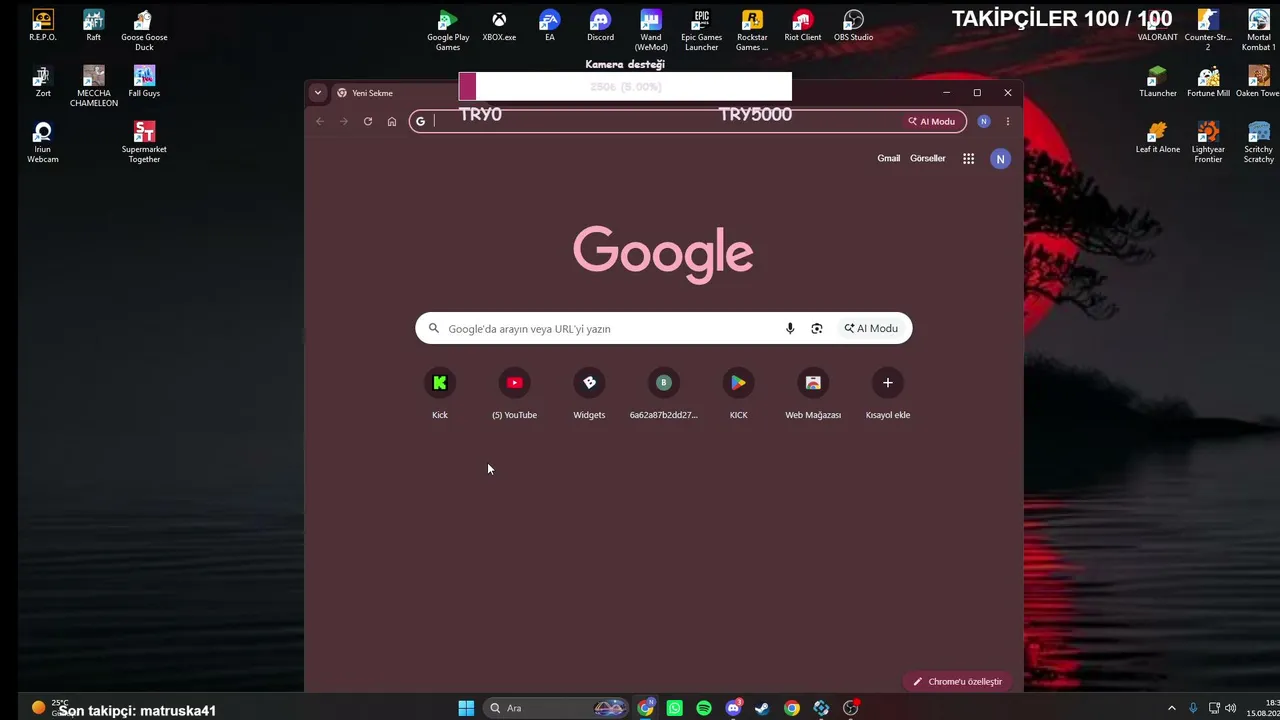The height and width of the screenshot is (720, 1280).
Task: Select the Fortune Mill desktop shortcut
Action: tap(1208, 82)
